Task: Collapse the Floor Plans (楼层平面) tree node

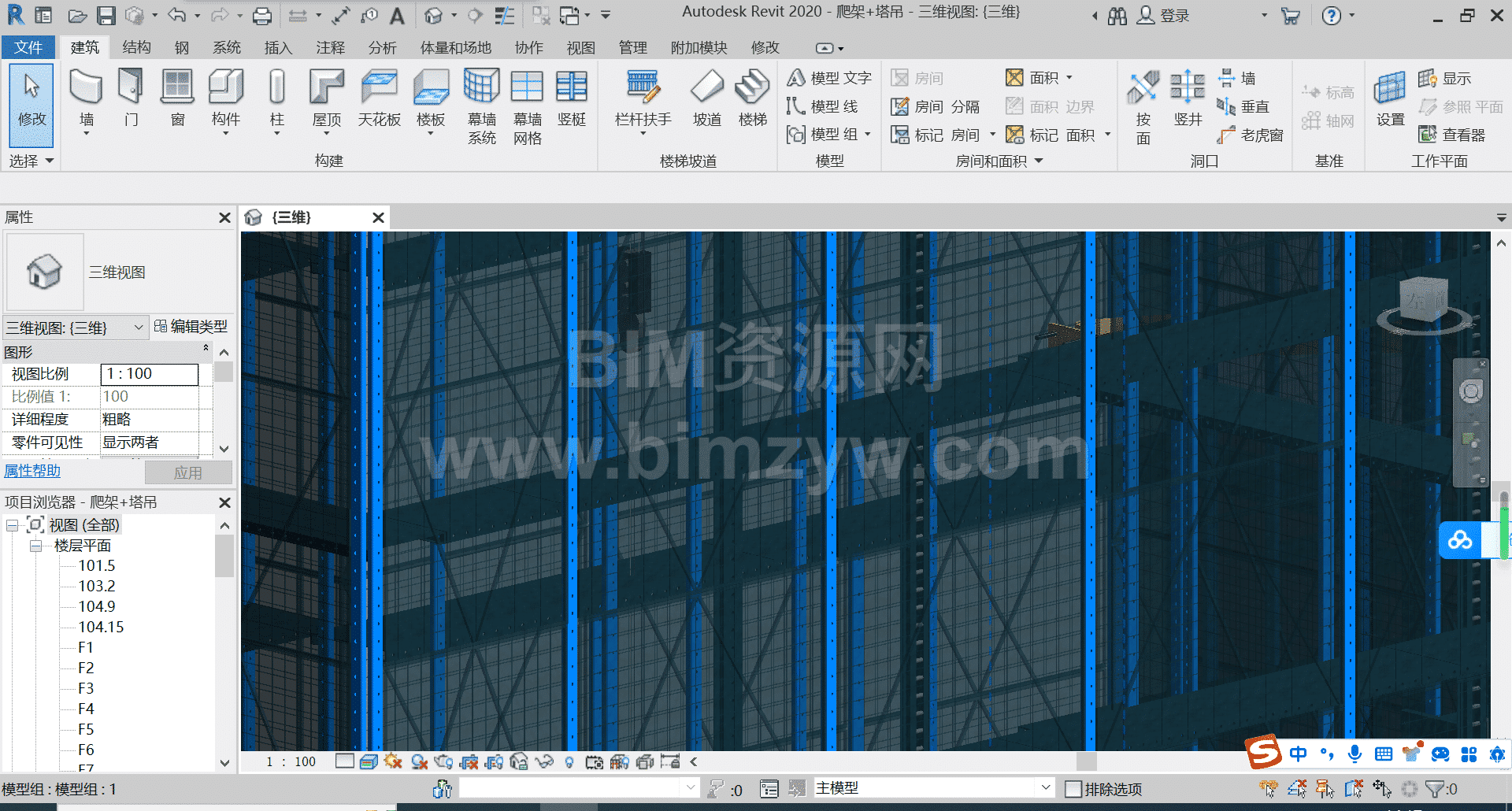Action: coord(35,546)
